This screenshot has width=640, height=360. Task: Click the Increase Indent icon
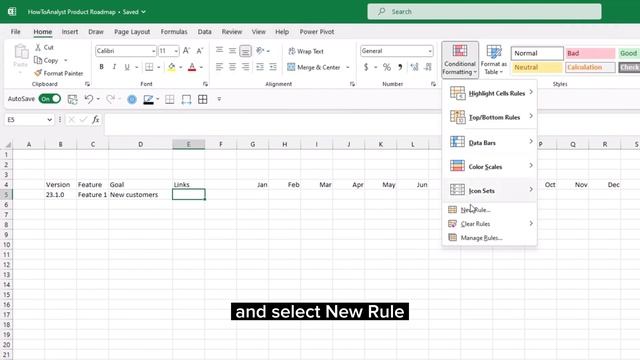(x=273, y=67)
